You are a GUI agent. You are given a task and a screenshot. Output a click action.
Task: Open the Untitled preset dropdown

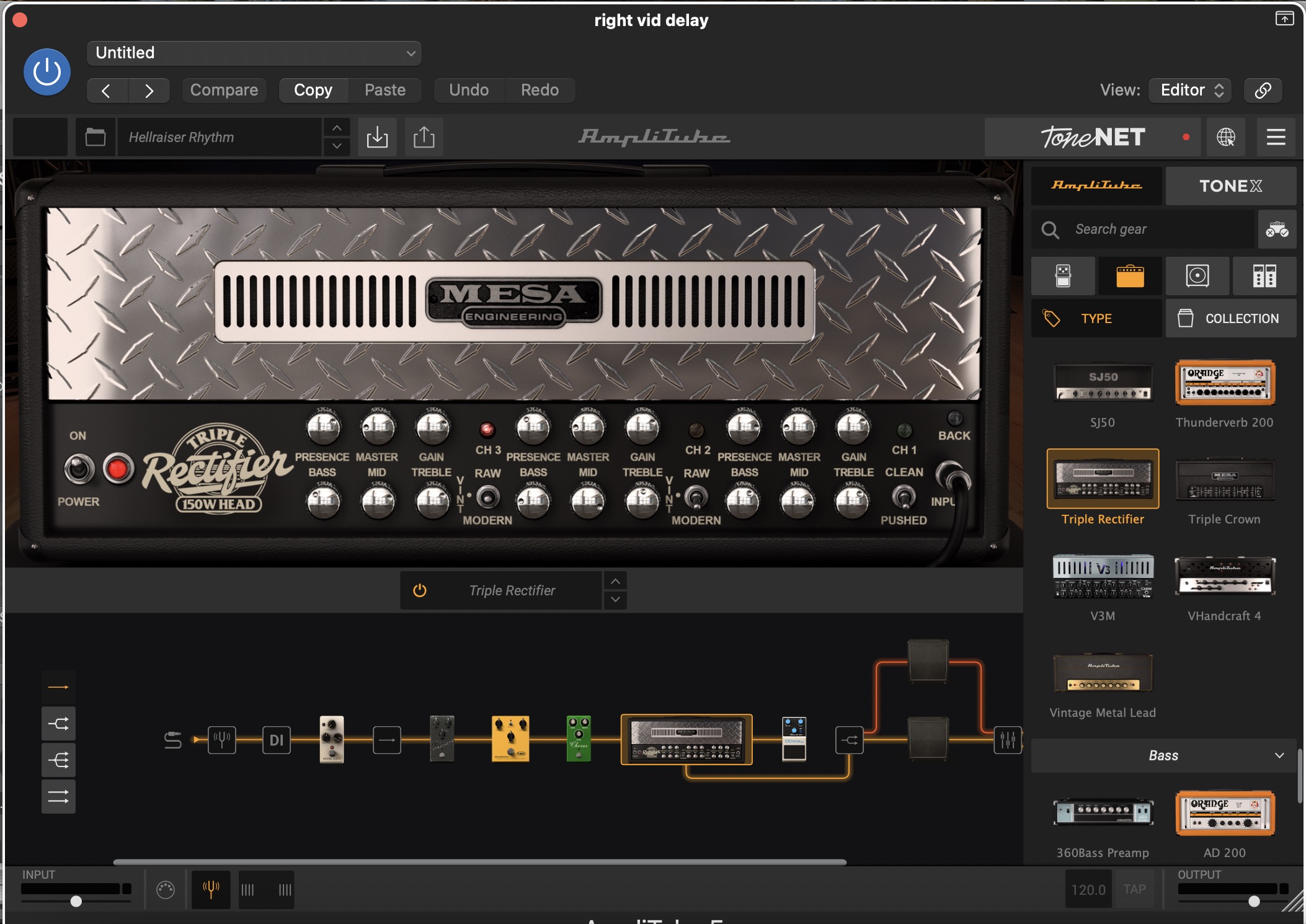coord(254,53)
